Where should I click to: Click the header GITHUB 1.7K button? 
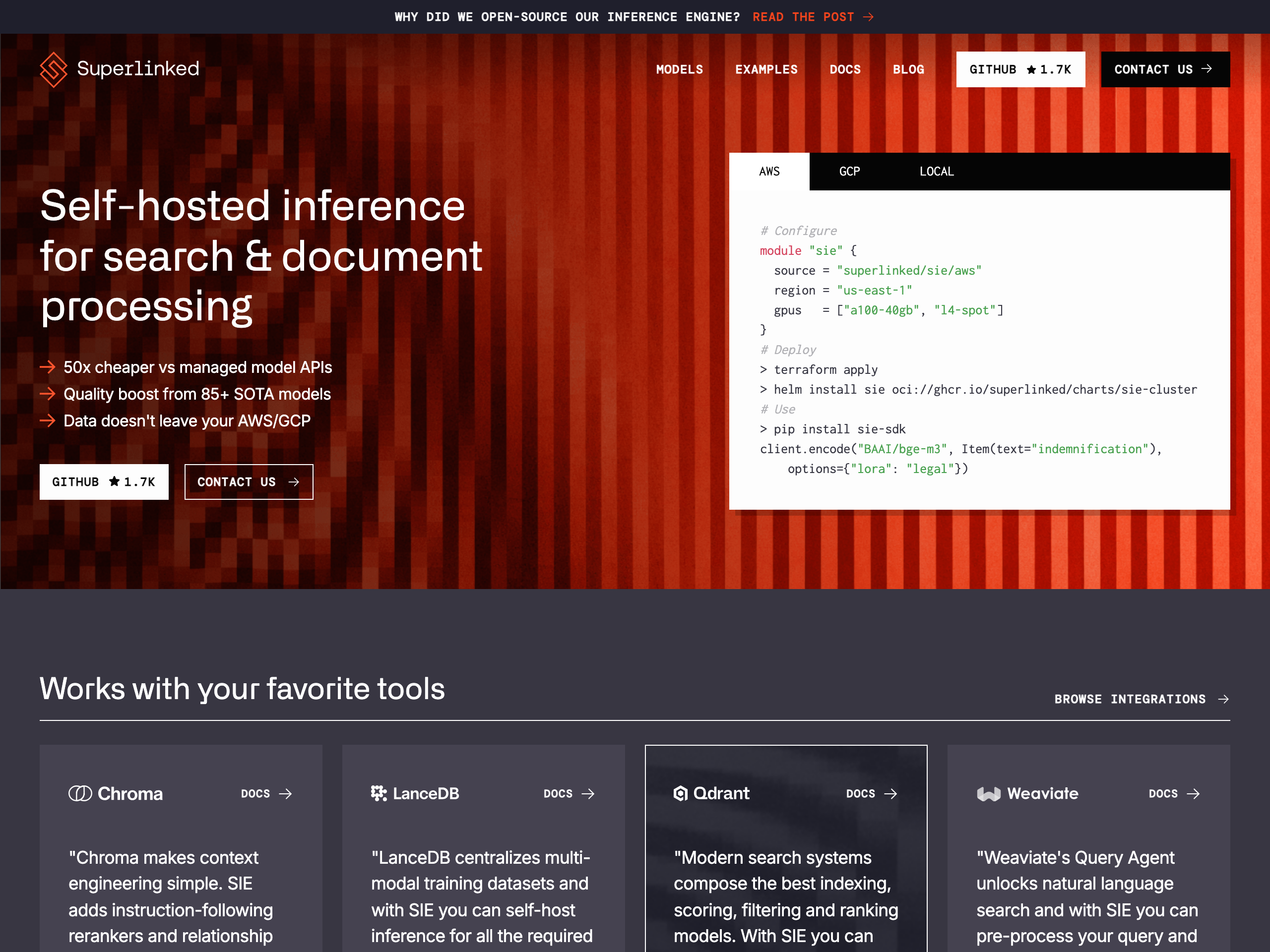coord(1020,69)
